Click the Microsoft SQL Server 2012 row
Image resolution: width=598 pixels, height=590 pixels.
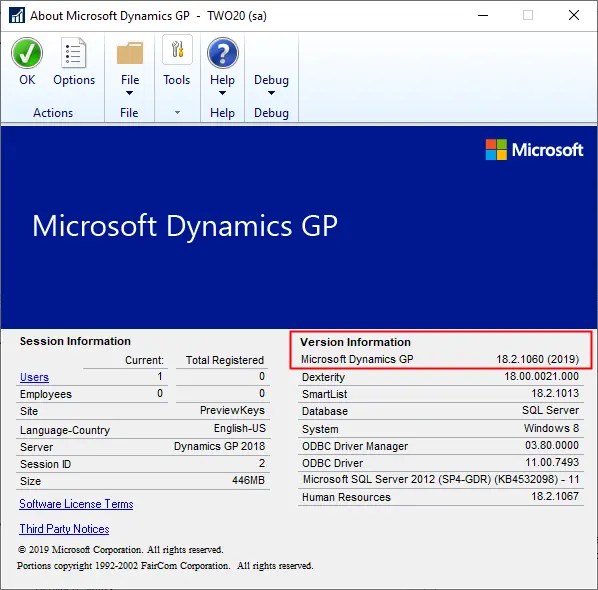(441, 479)
